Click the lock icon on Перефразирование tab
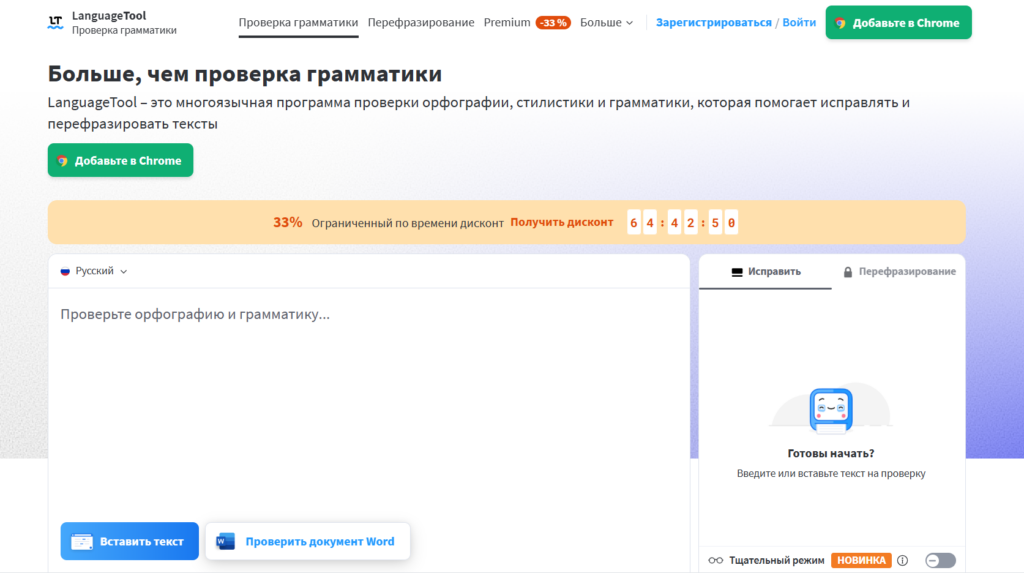Image resolution: width=1024 pixels, height=573 pixels. pyautogui.click(x=848, y=272)
